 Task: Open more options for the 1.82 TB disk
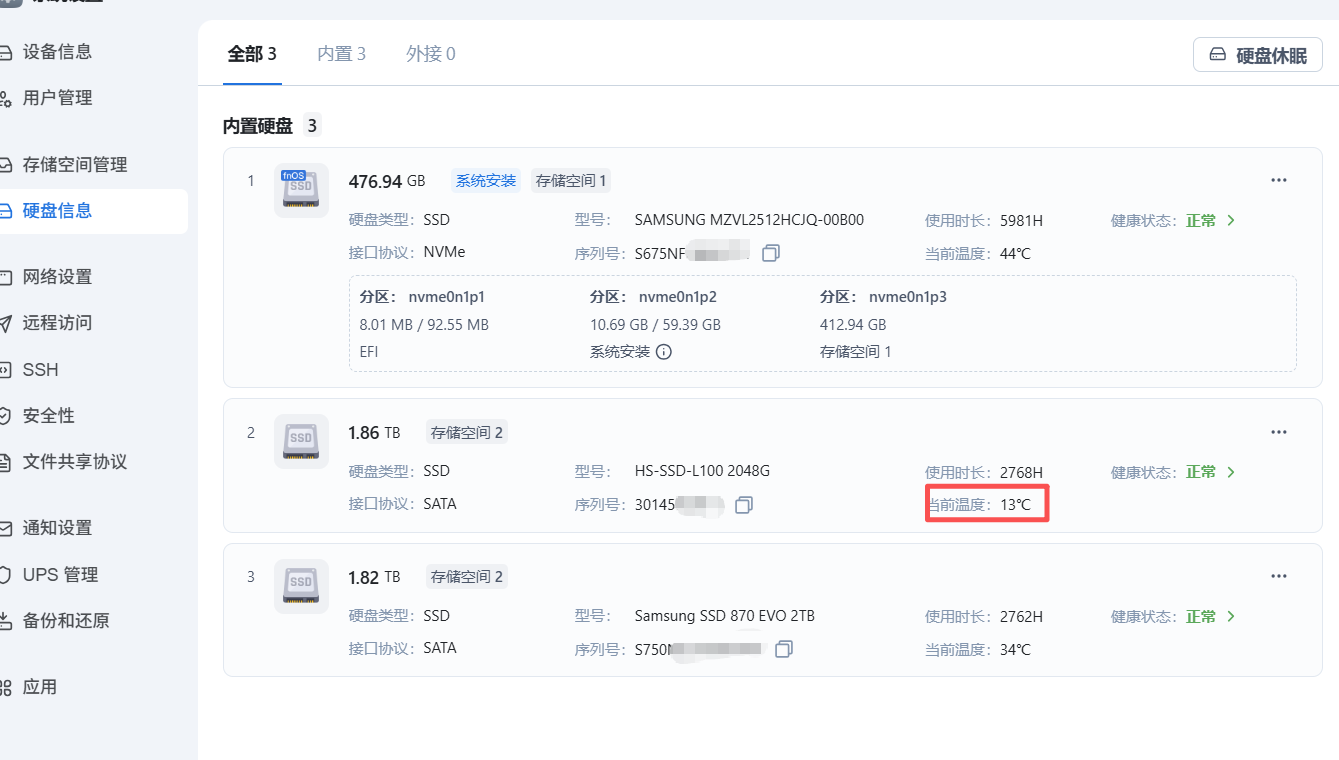1278,576
